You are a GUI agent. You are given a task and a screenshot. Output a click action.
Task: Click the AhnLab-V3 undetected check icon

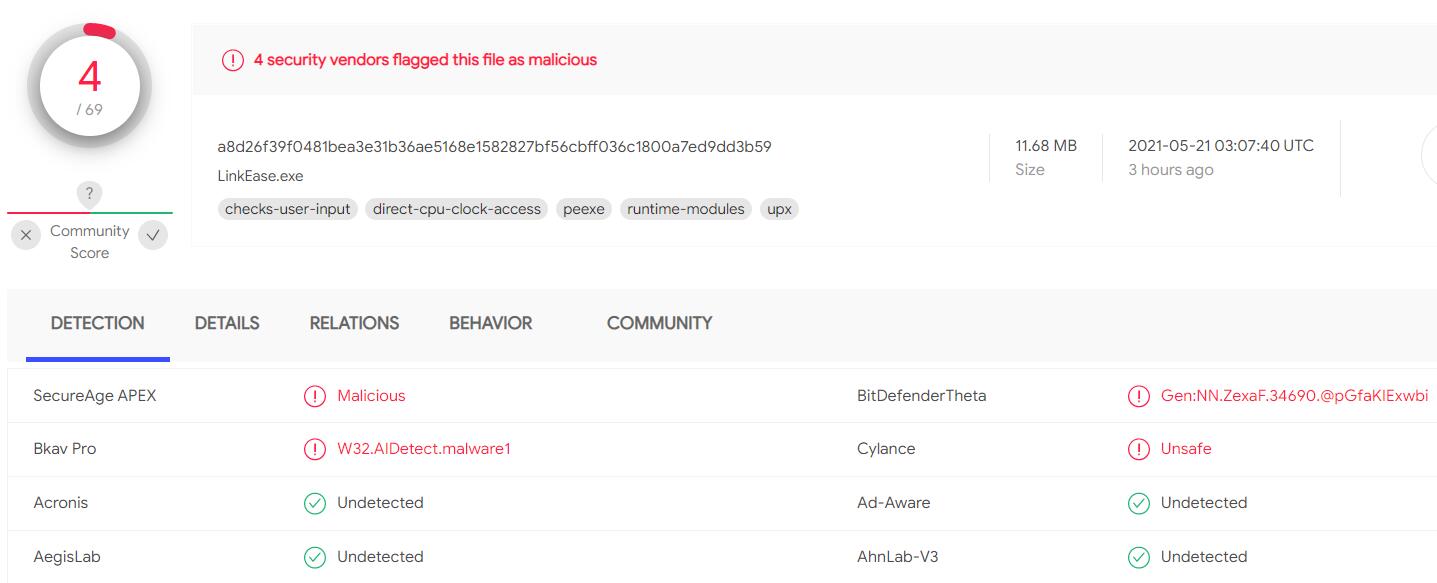tap(1138, 557)
